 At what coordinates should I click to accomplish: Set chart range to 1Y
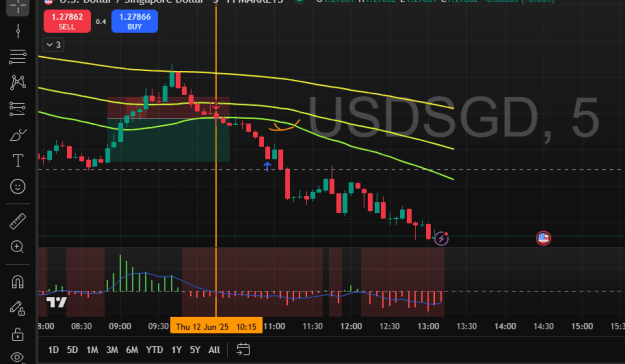(x=176, y=350)
